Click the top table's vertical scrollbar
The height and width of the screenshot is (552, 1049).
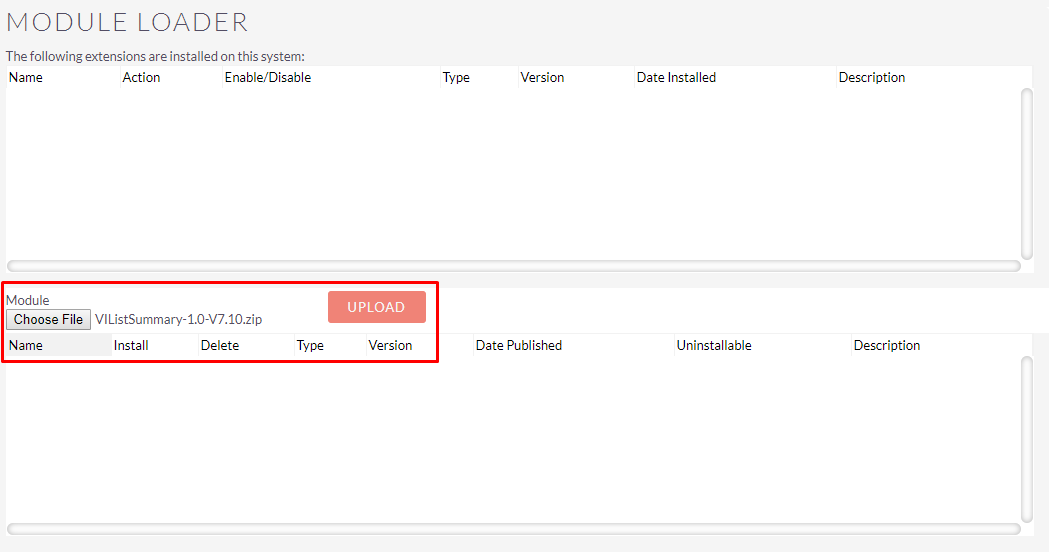[x=1027, y=173]
